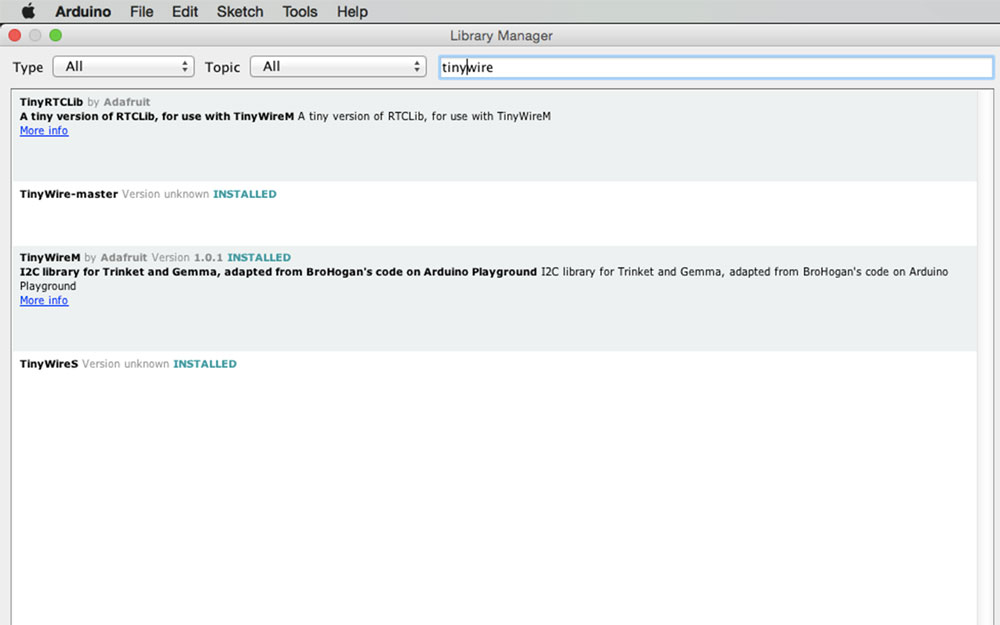The height and width of the screenshot is (625, 1000).
Task: Click Version unknown text on TinyWireS
Action: pos(126,364)
